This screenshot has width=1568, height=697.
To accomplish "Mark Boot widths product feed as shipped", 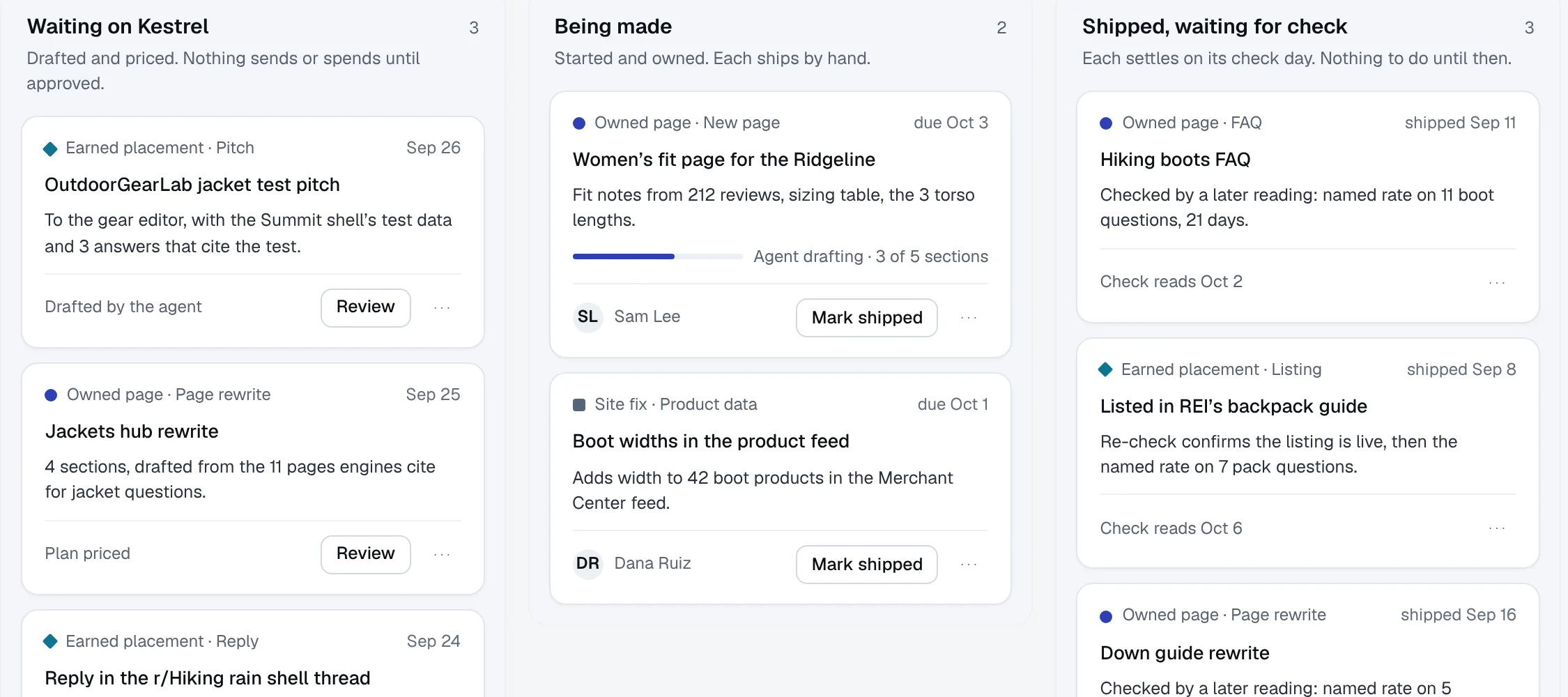I will click(x=867, y=565).
